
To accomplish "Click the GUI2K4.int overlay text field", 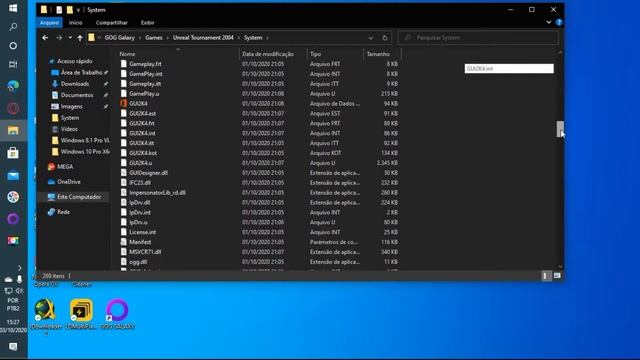I will click(x=509, y=69).
